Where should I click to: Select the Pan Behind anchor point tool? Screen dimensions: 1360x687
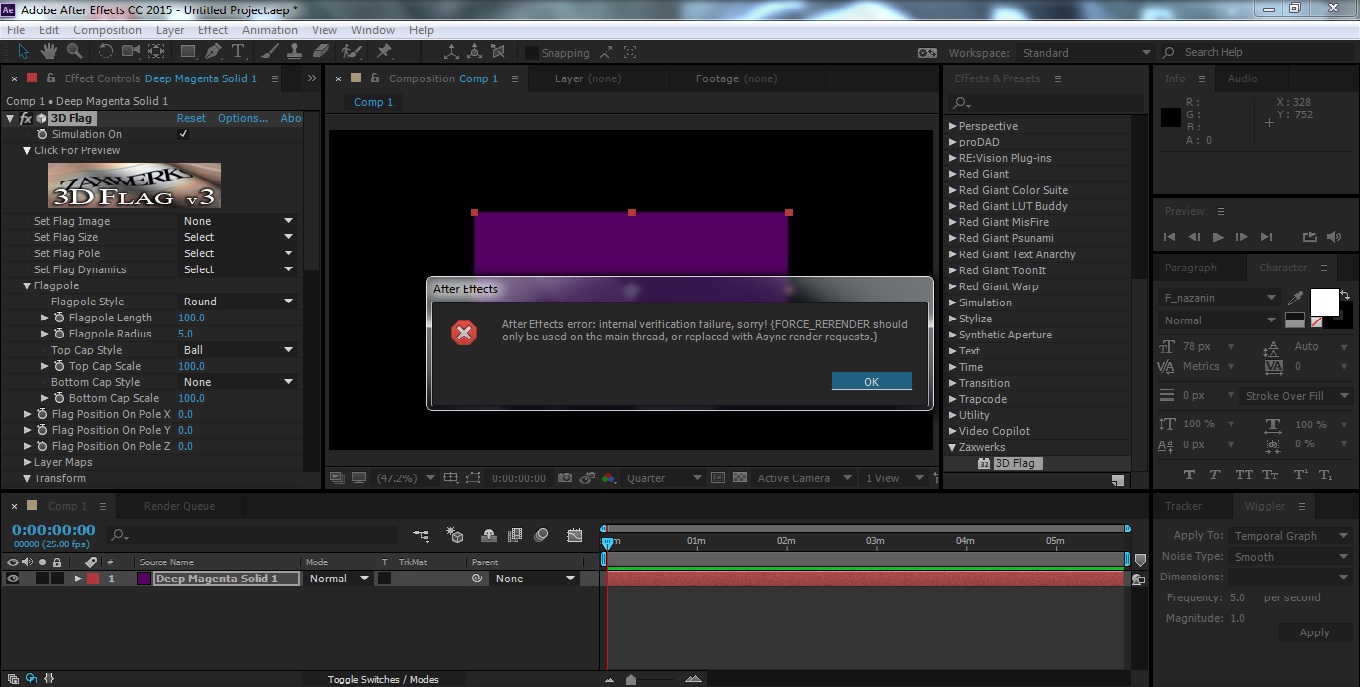click(x=157, y=51)
